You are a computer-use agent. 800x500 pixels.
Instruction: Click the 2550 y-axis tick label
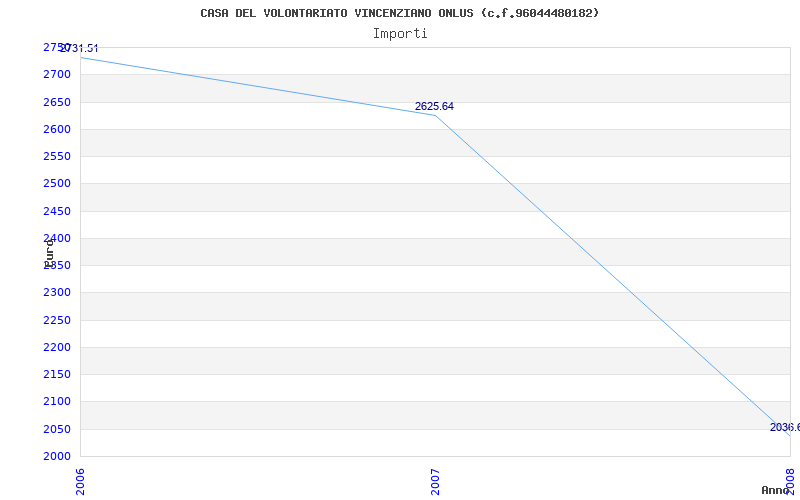(x=57, y=156)
